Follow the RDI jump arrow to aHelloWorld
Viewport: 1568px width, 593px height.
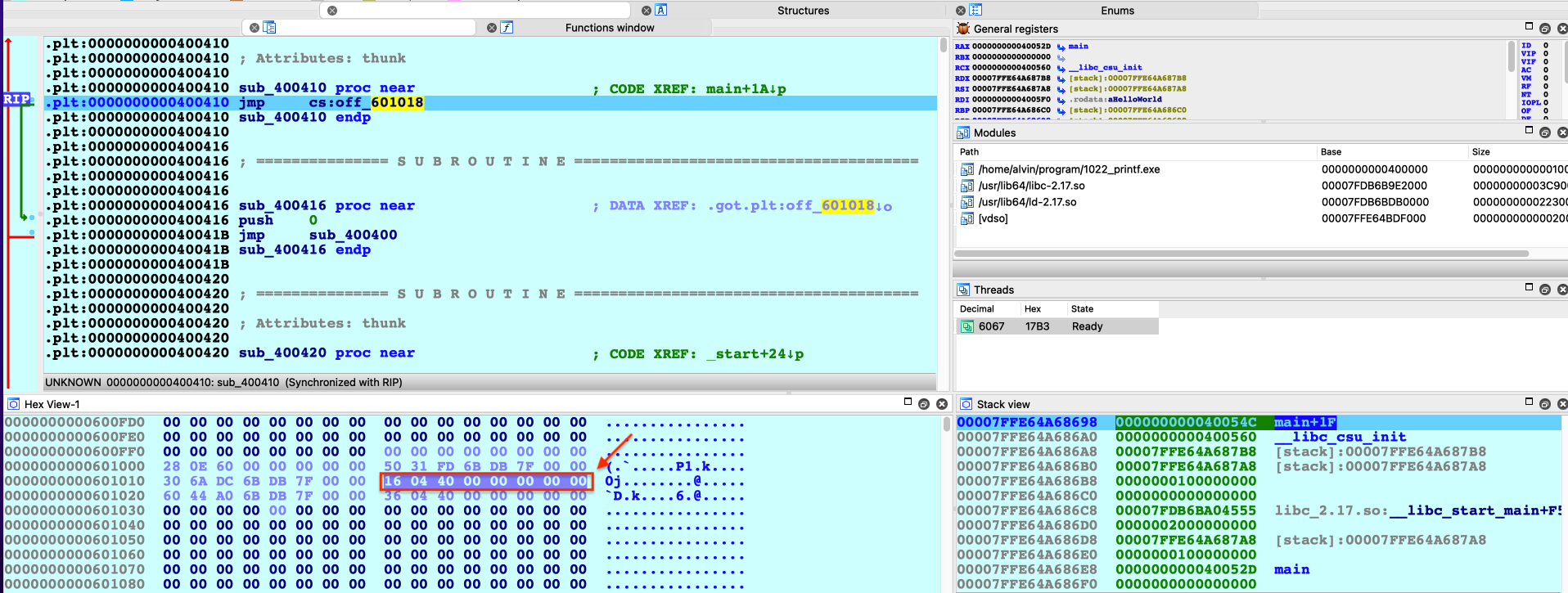point(1061,100)
